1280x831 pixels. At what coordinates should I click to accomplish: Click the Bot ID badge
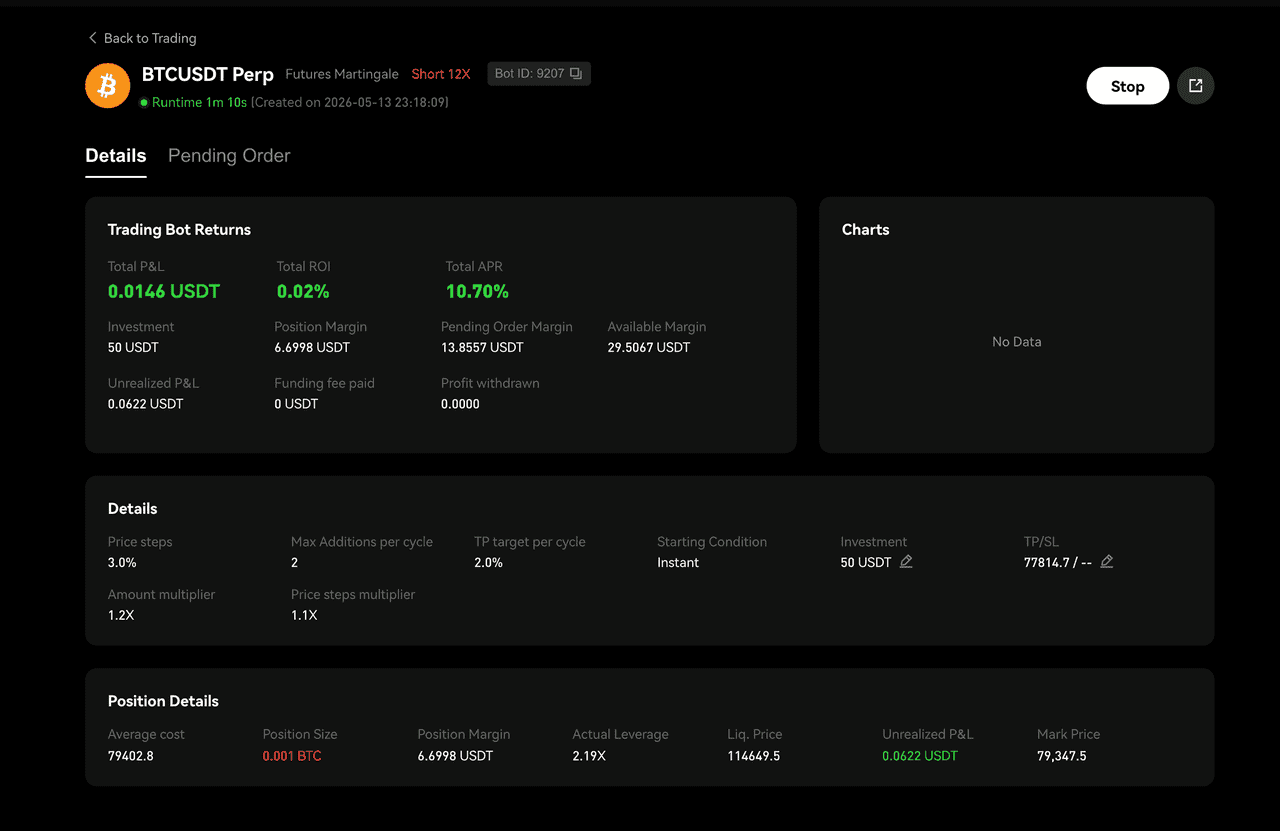pos(539,74)
